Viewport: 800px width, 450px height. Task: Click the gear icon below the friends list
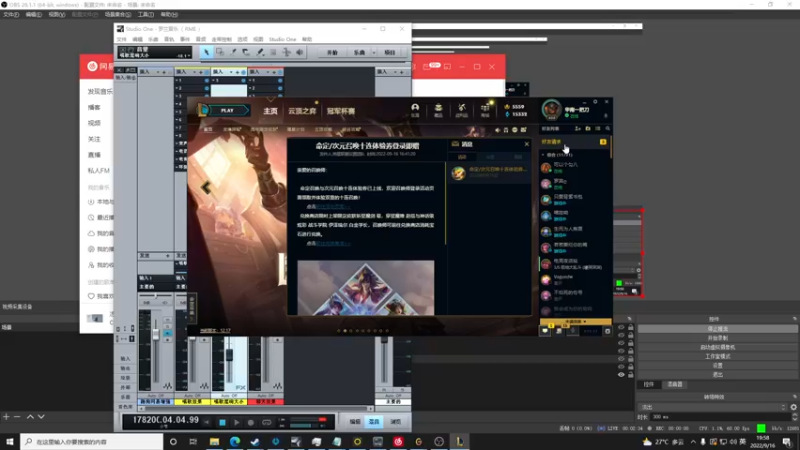tap(607, 331)
